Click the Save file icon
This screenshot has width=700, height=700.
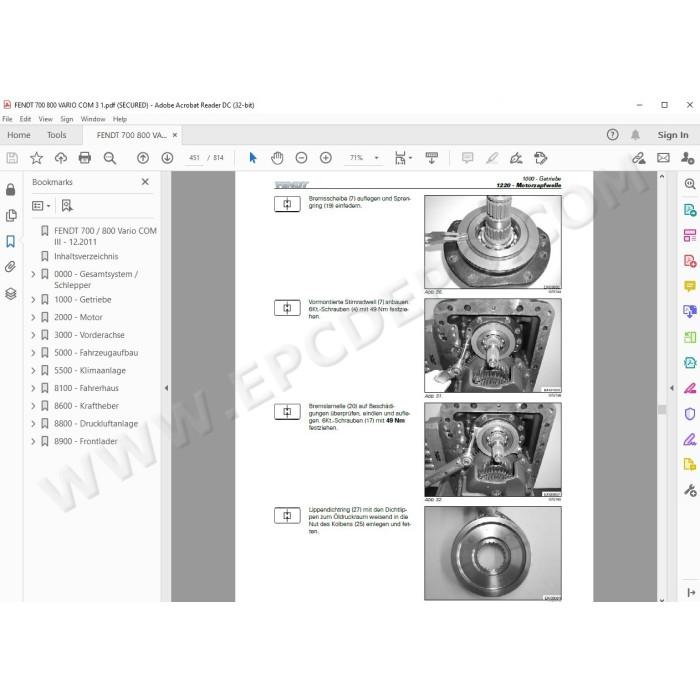(12, 158)
